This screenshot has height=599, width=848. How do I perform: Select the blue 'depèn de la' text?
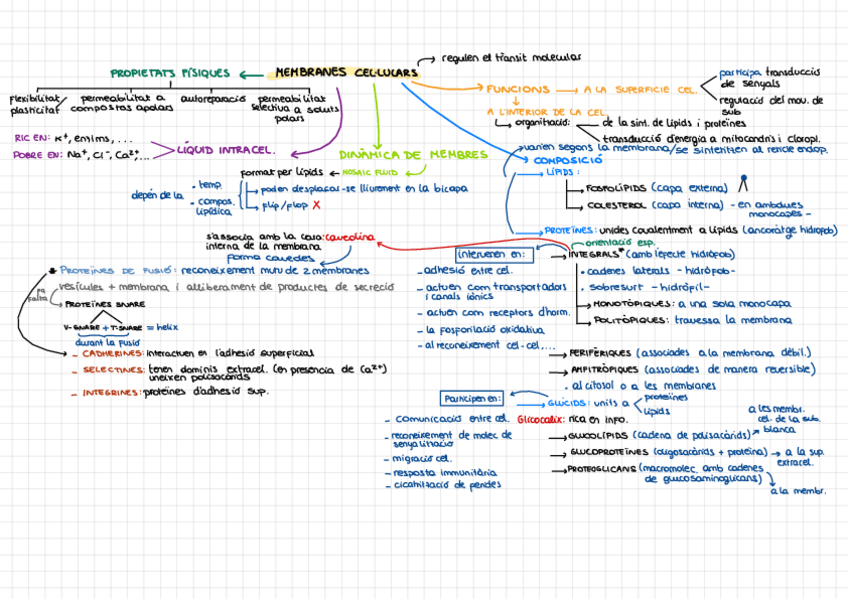tap(157, 195)
